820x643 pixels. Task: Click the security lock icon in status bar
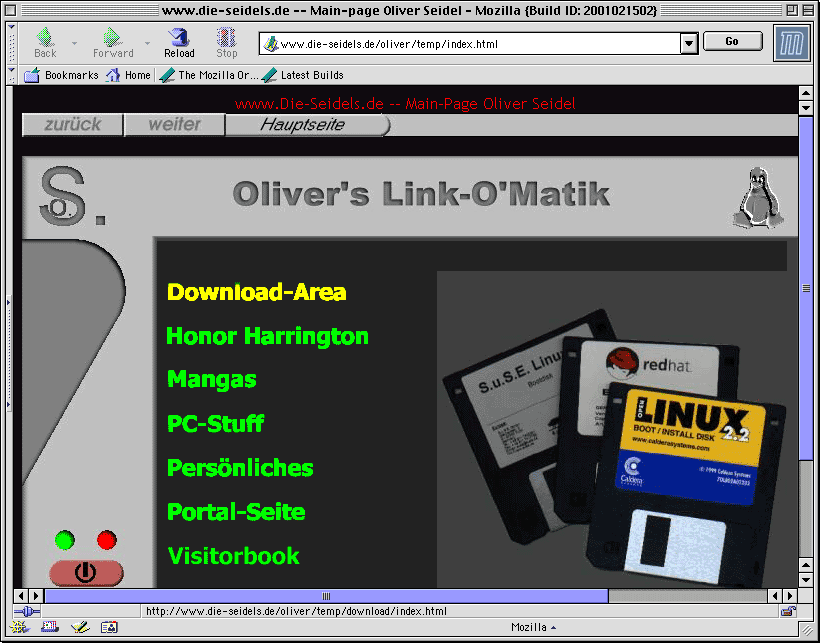pyautogui.click(x=788, y=611)
